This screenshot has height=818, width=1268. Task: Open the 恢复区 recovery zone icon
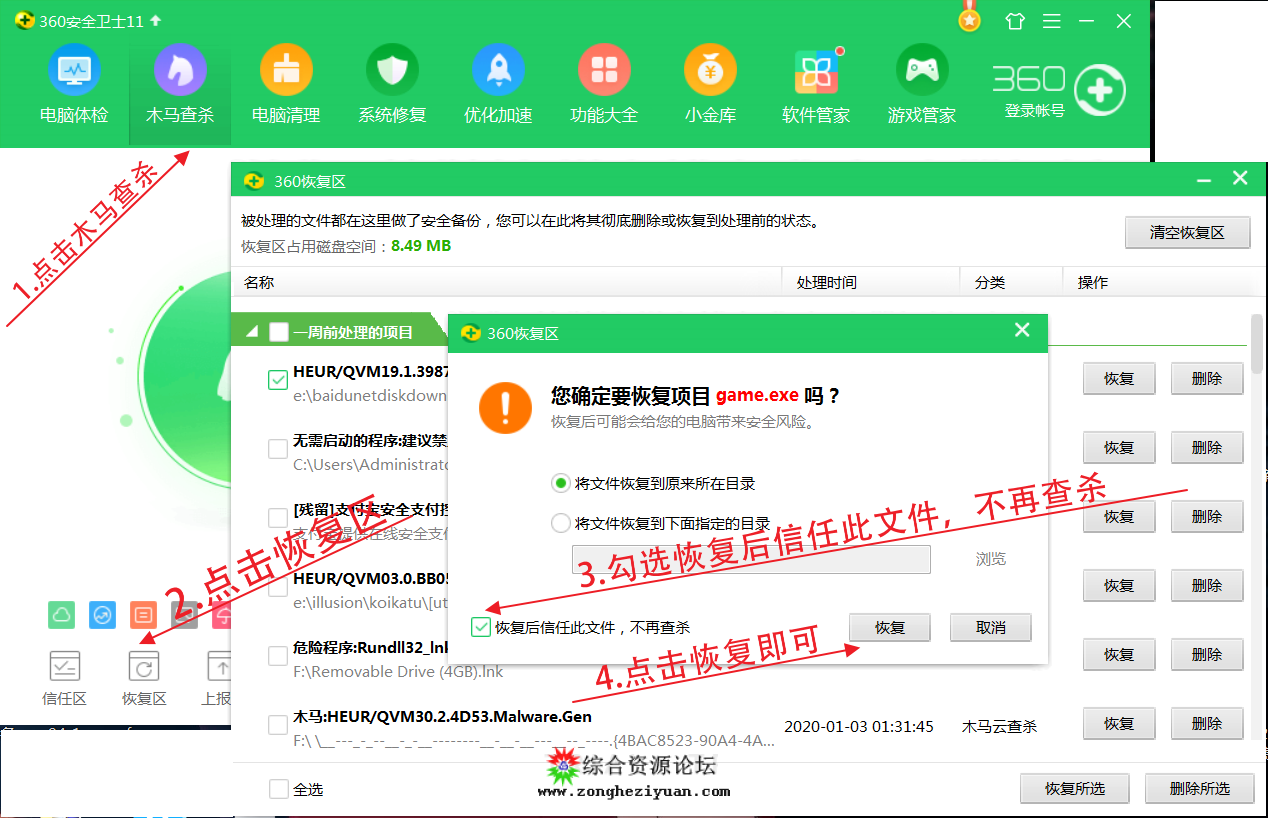[144, 666]
